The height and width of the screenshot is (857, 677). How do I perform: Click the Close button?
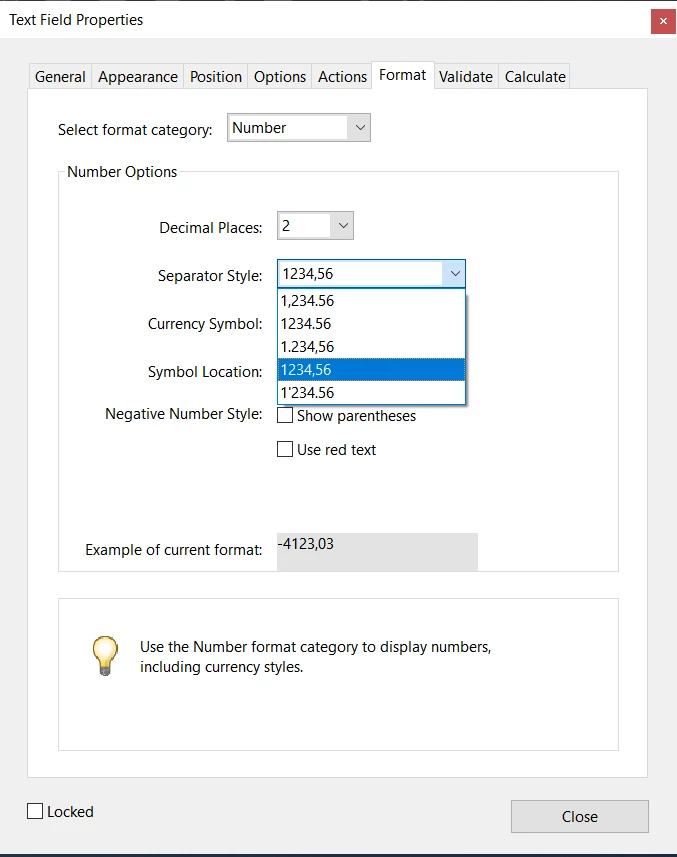pos(580,817)
